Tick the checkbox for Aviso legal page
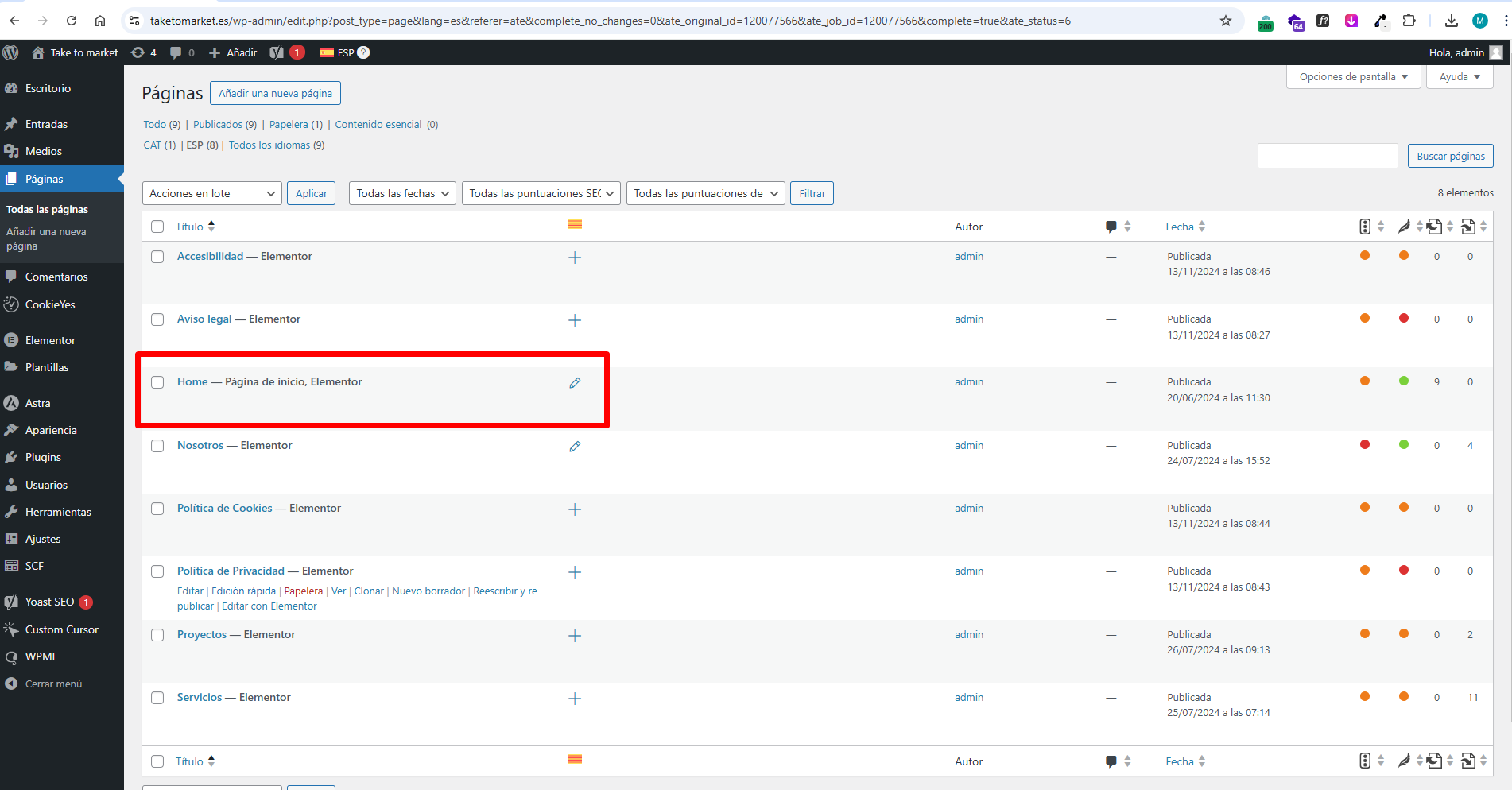 [157, 319]
